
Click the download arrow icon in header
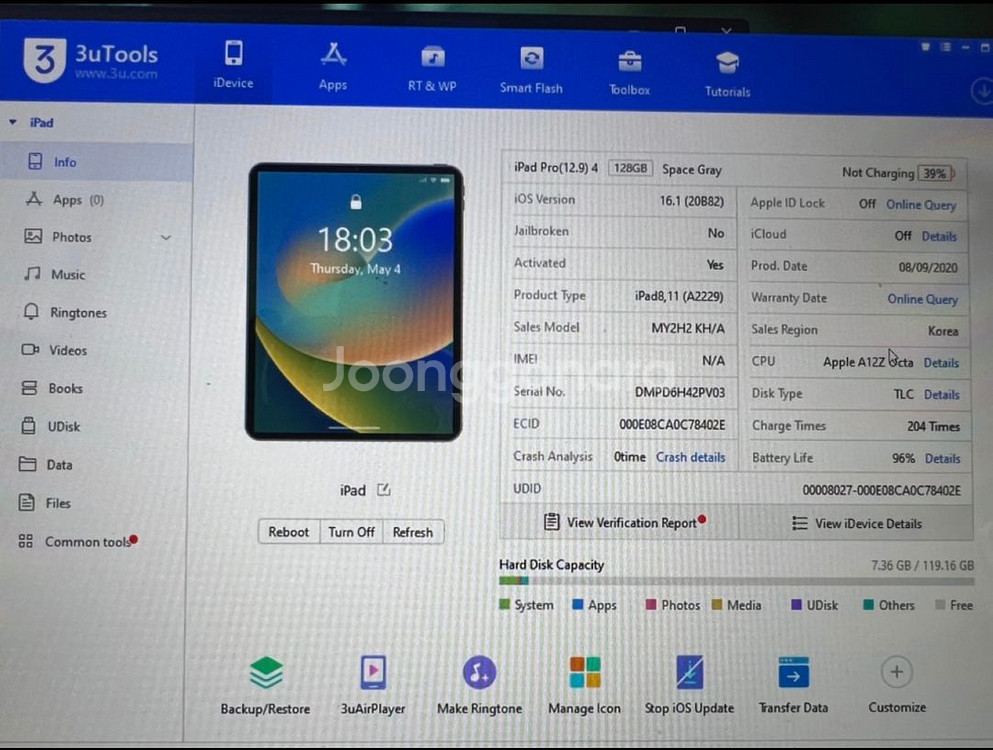point(982,91)
